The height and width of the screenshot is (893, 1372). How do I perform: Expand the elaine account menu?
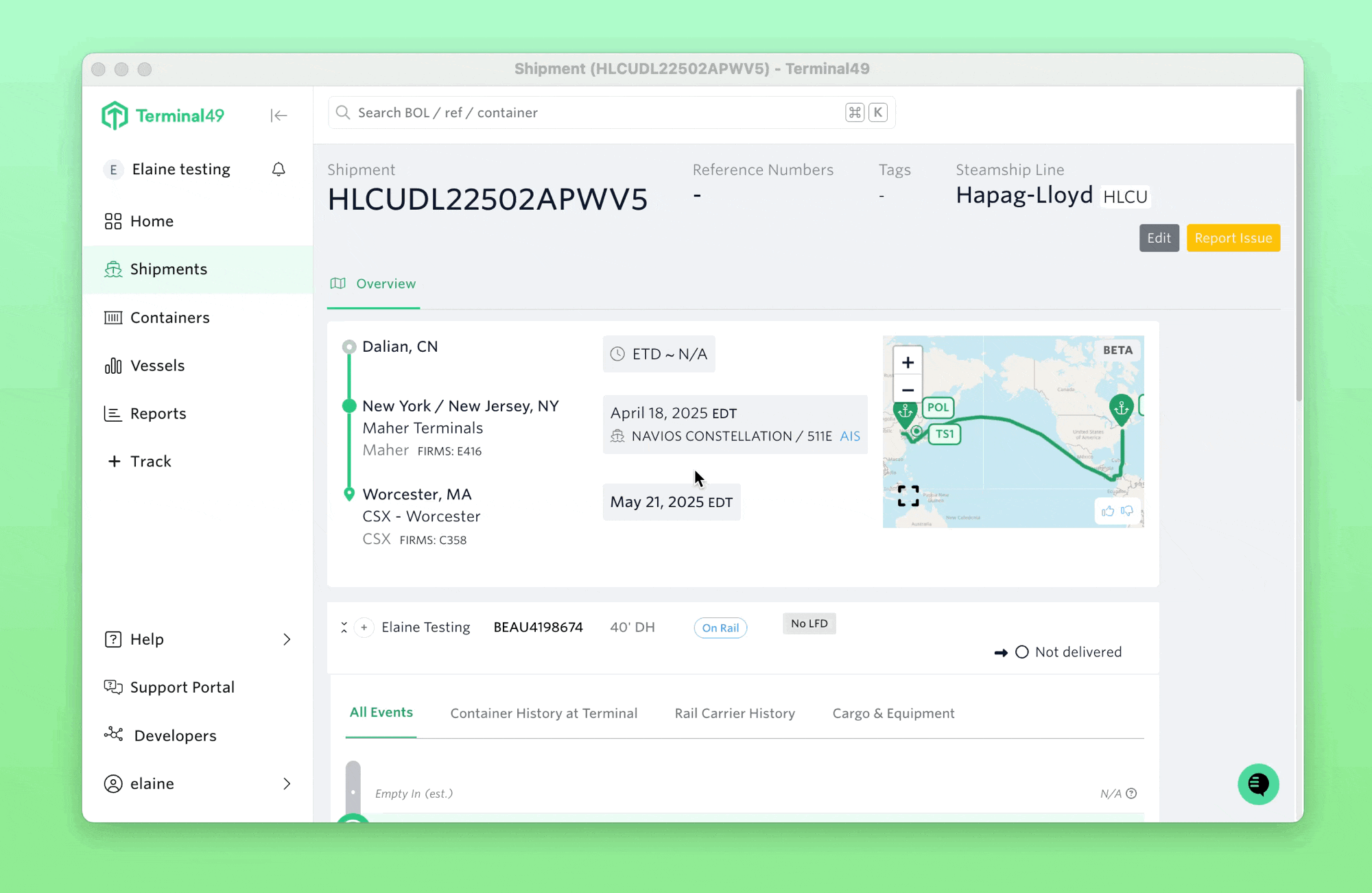pyautogui.click(x=287, y=783)
